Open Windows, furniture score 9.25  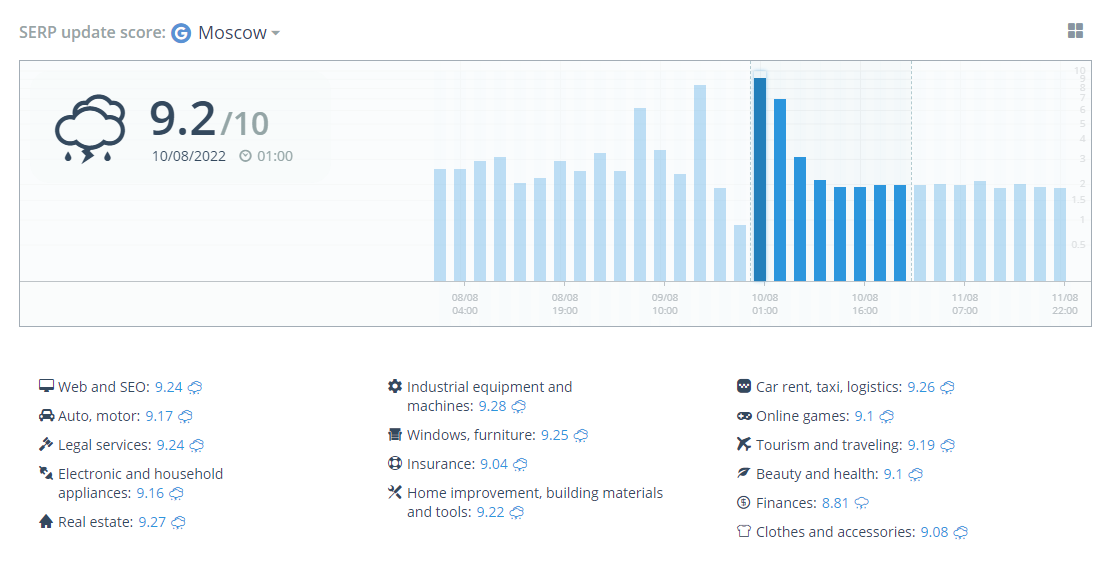(554, 435)
